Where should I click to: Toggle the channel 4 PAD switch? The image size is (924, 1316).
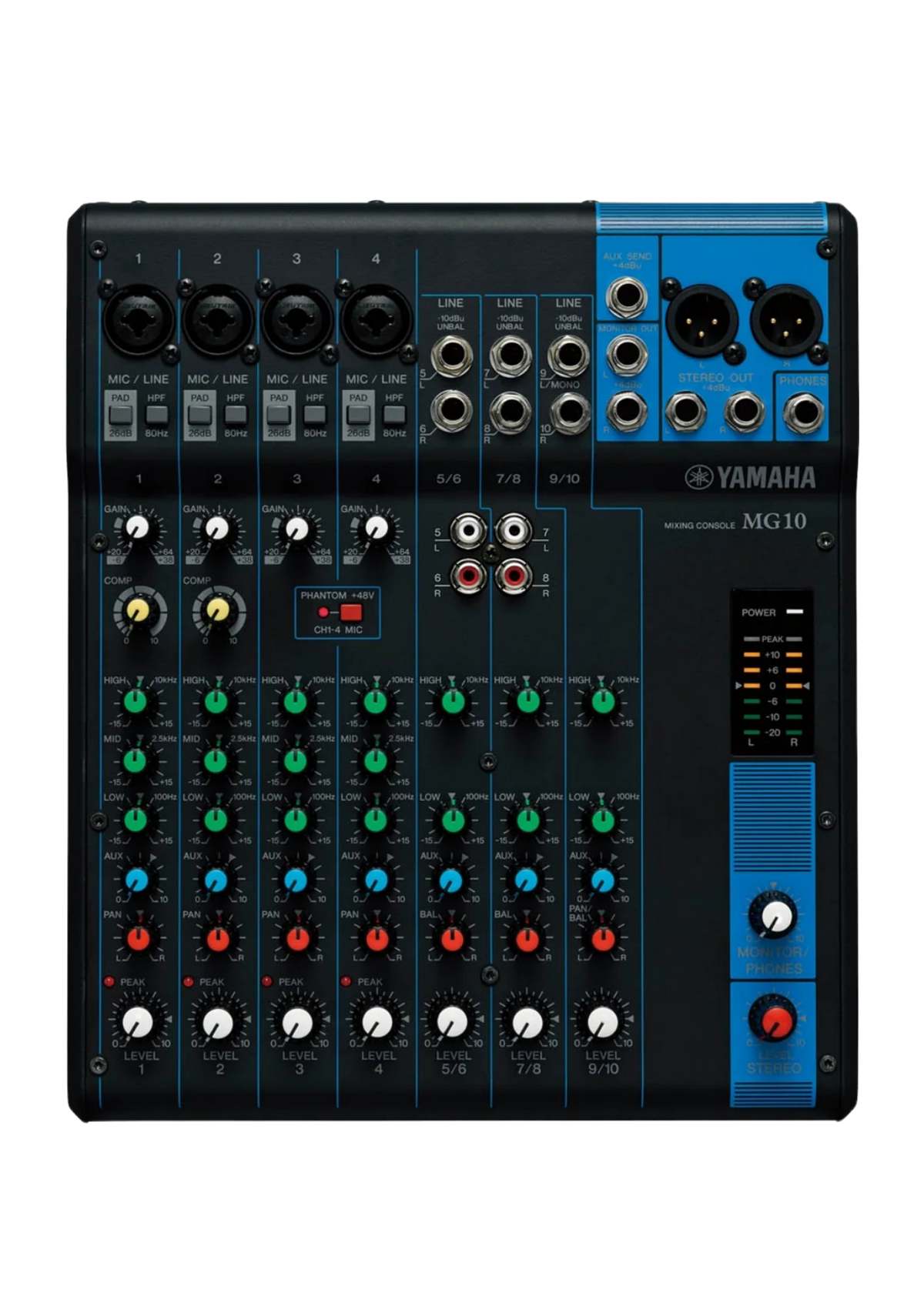point(359,416)
